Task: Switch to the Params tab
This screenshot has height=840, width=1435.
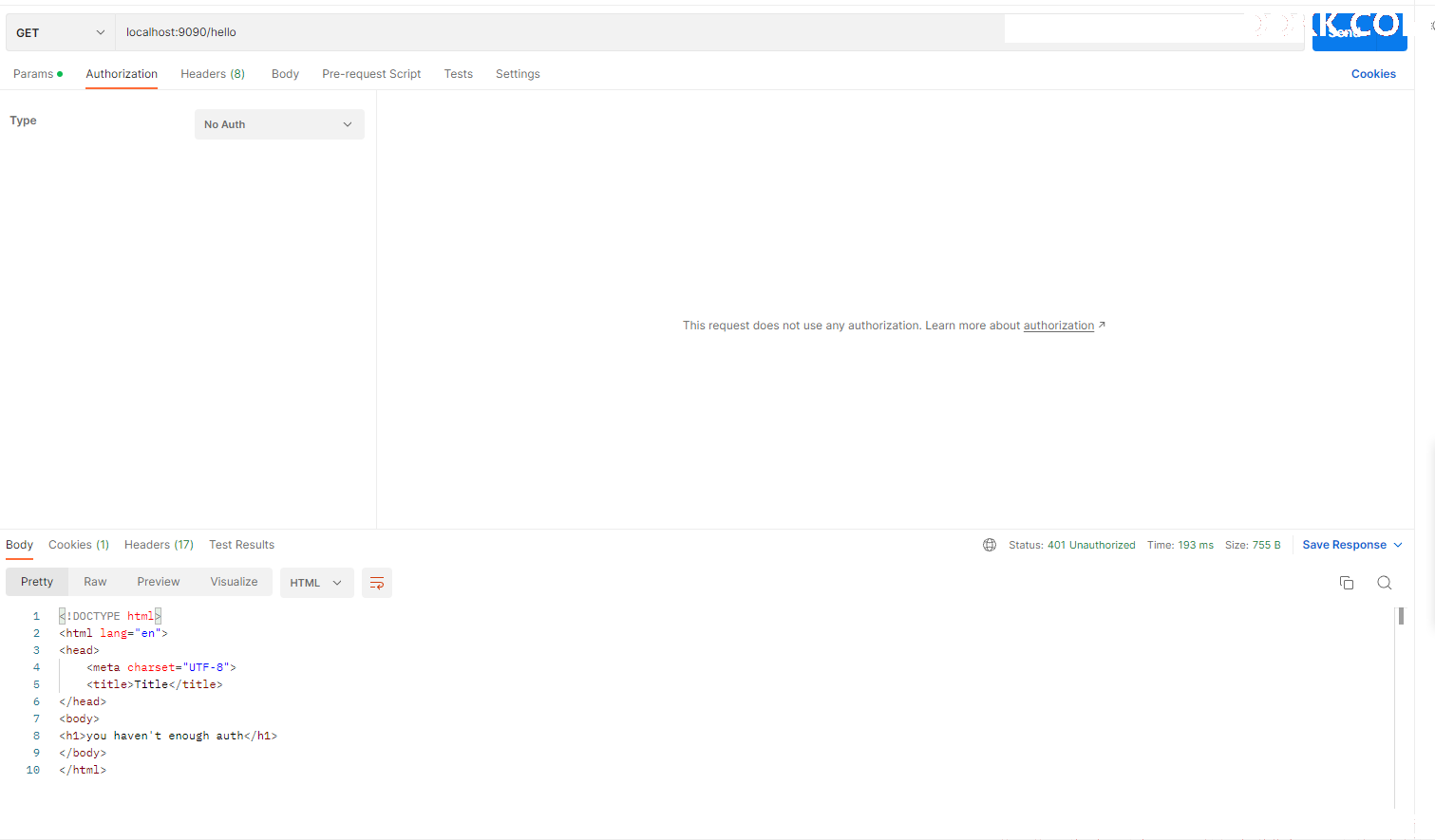Action: [x=38, y=74]
